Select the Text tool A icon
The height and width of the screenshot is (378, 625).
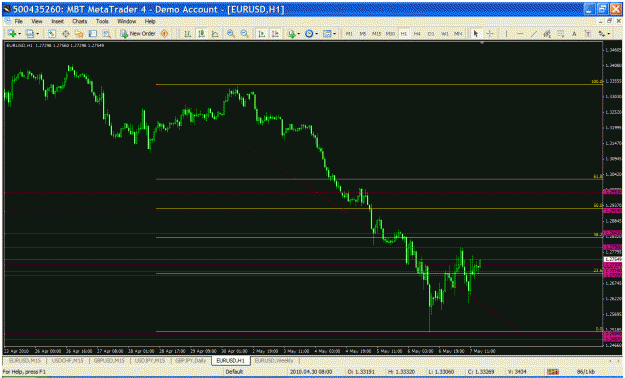[x=574, y=34]
